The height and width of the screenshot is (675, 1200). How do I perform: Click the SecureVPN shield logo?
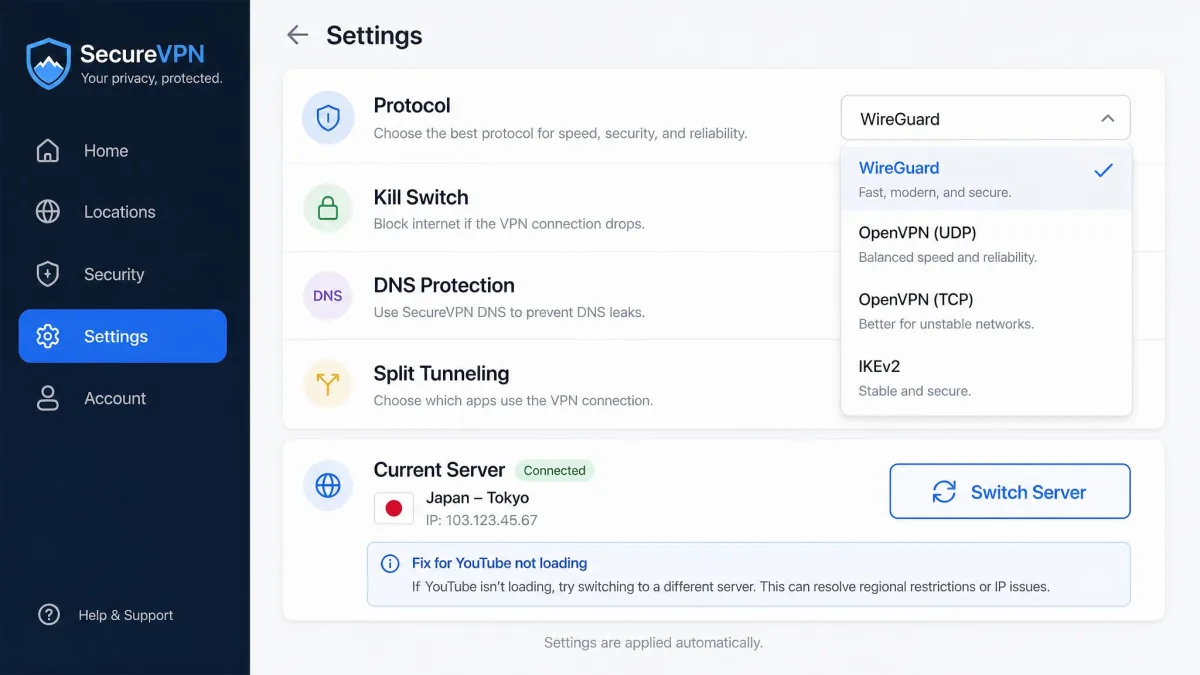click(49, 63)
